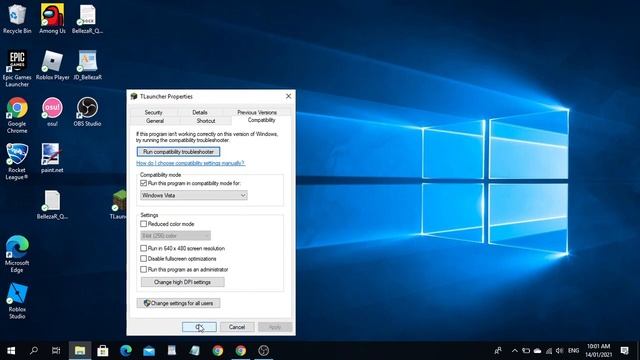Select the TLauncher desktop icon

(118, 204)
